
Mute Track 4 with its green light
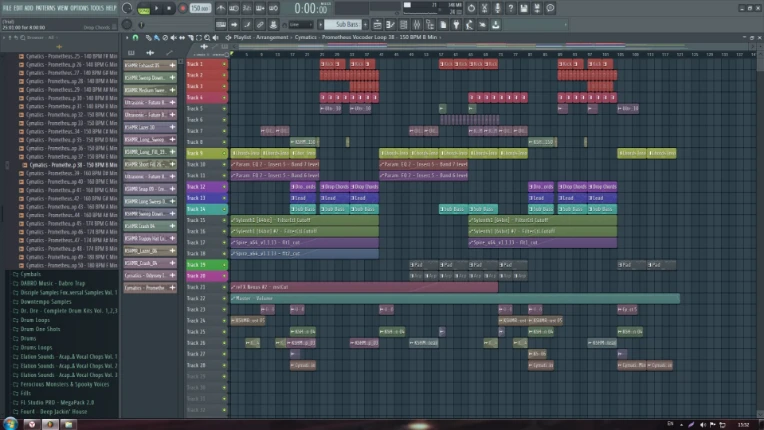coord(224,97)
